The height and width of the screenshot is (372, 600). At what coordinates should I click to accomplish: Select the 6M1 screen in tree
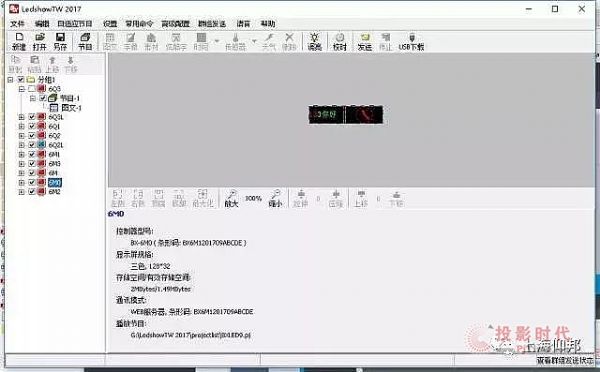pyautogui.click(x=54, y=154)
